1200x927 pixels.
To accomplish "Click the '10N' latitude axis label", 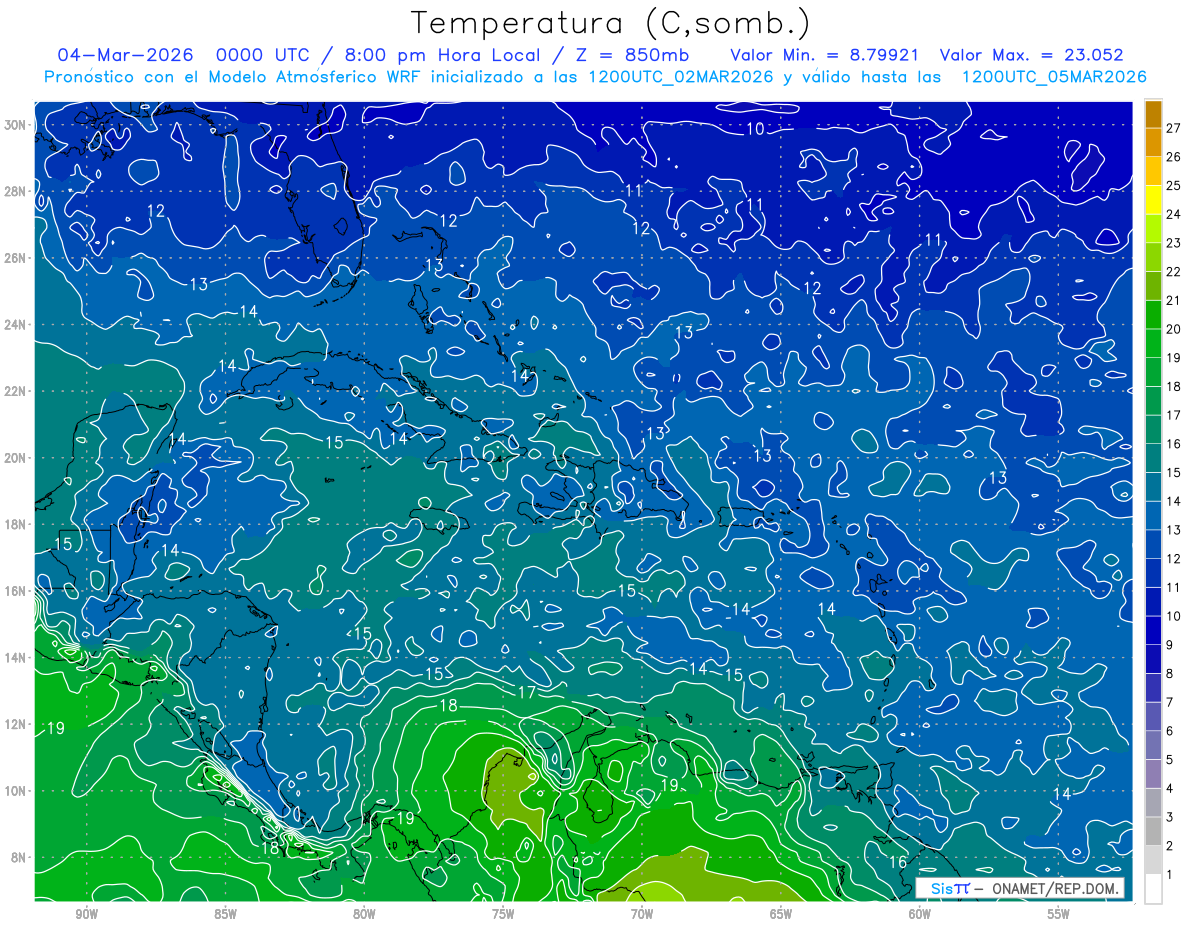I will (x=14, y=790).
